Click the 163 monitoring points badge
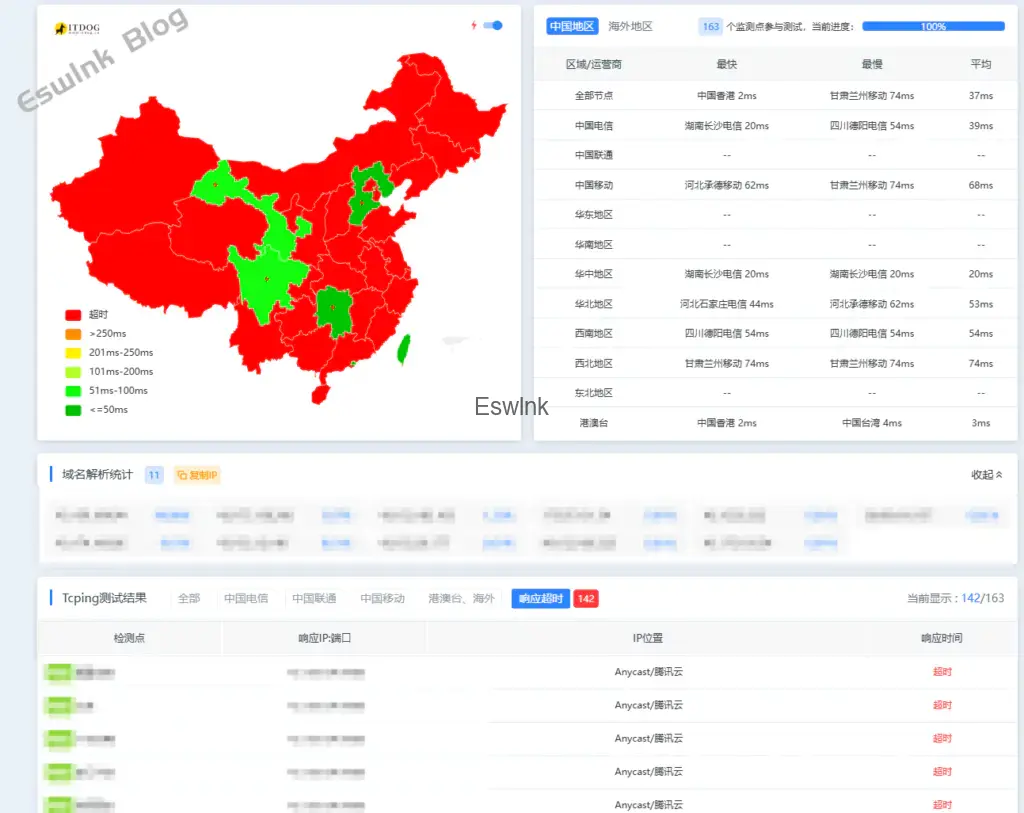The width and height of the screenshot is (1024, 813). pyautogui.click(x=711, y=27)
